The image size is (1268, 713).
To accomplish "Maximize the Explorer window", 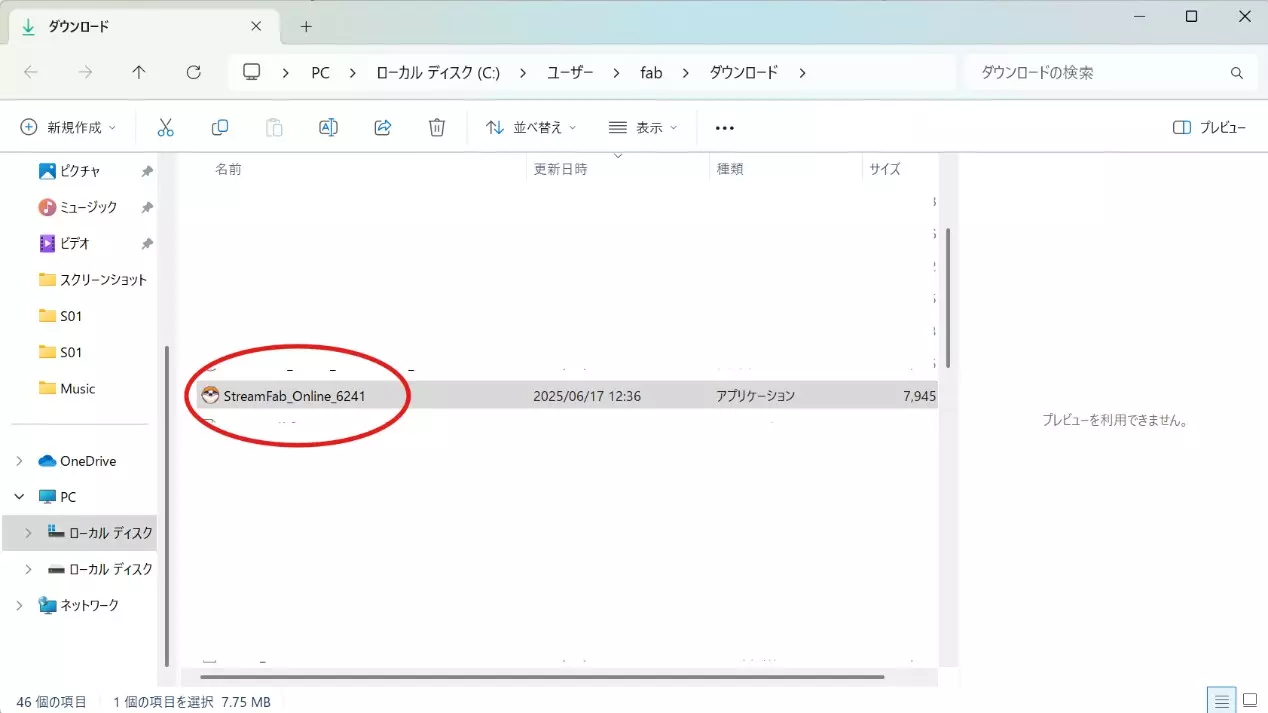I will point(1191,17).
